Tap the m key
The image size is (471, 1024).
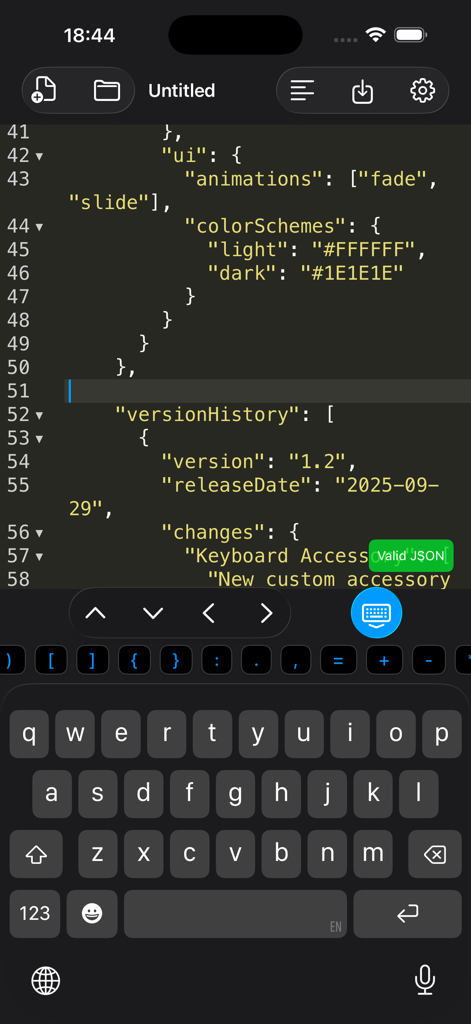coord(372,854)
